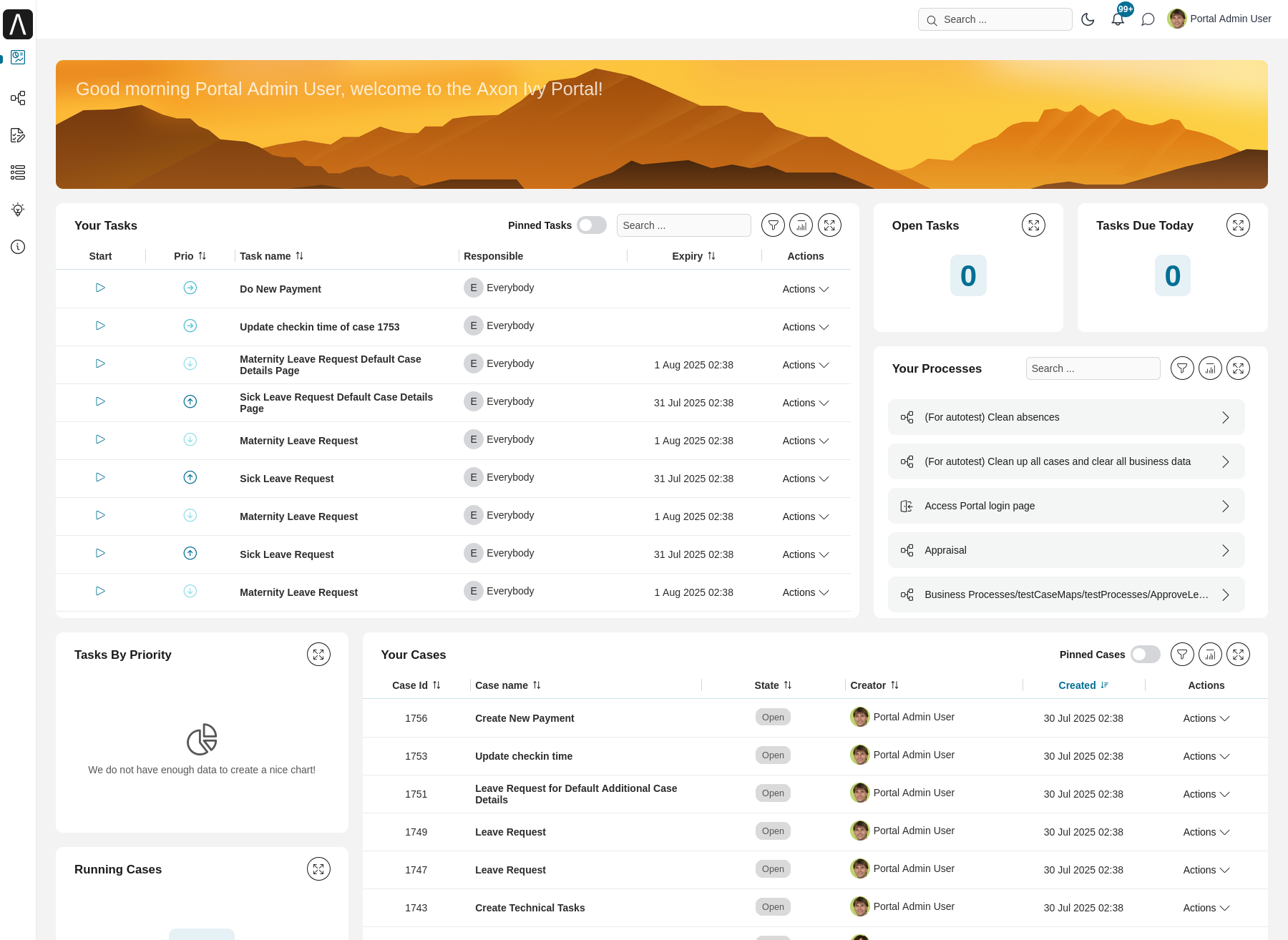Open the statistics chart icon on Your Processes
This screenshot has height=940, width=1288.
coord(1210,368)
